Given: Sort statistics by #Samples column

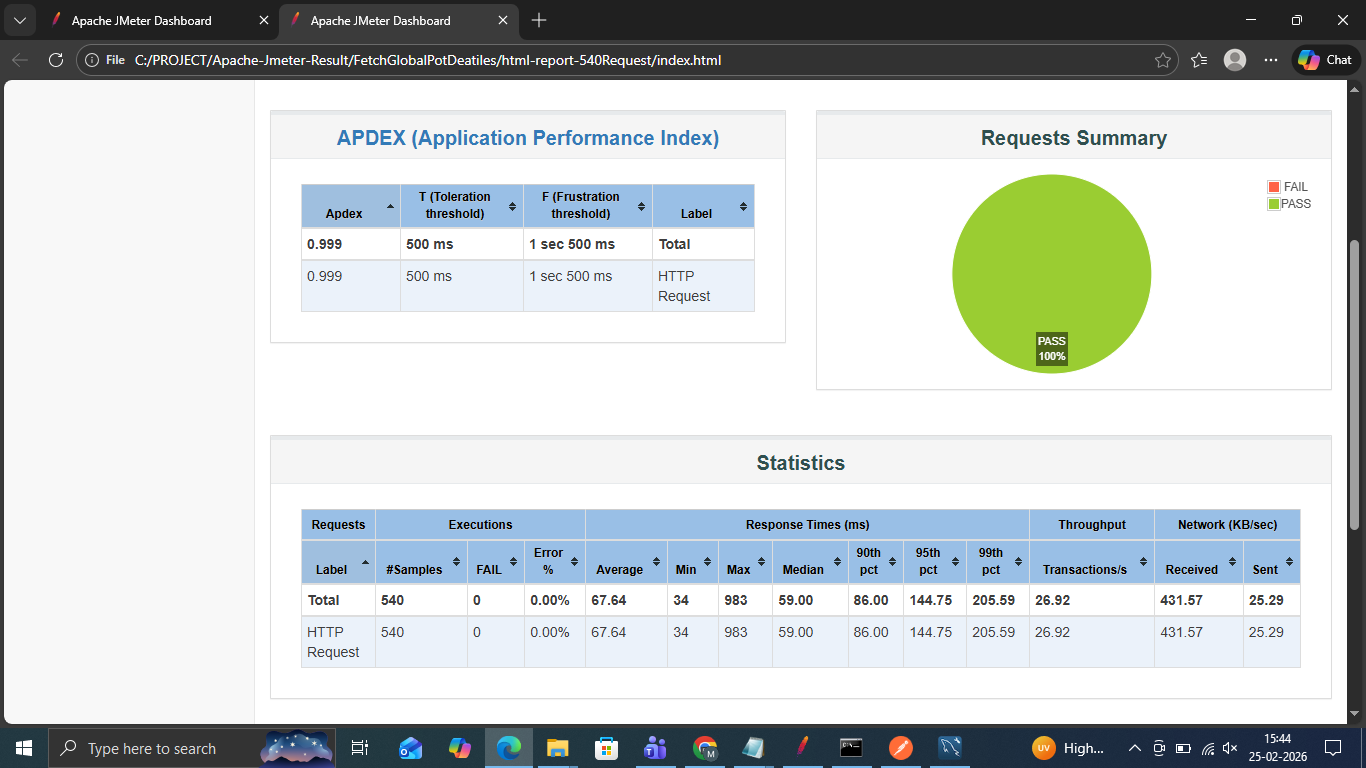Looking at the screenshot, I should tap(420, 562).
